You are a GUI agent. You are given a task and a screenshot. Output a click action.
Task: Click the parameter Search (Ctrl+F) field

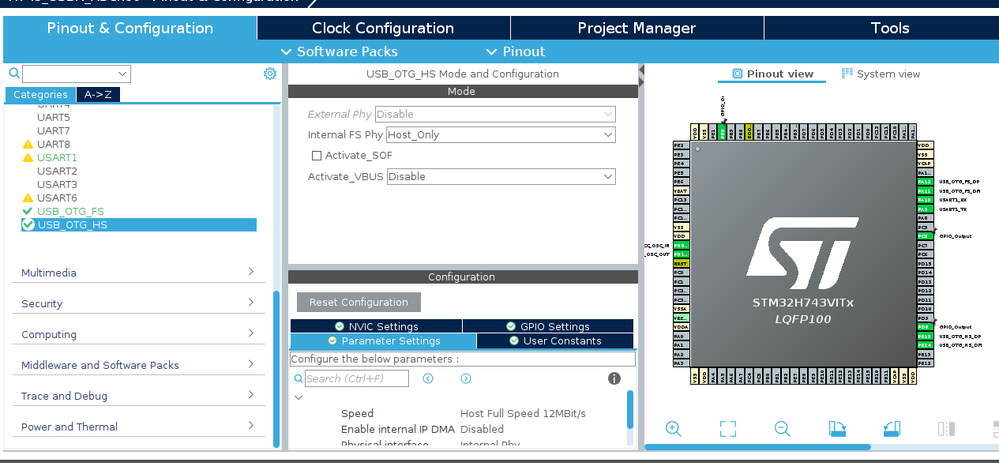[x=357, y=378]
